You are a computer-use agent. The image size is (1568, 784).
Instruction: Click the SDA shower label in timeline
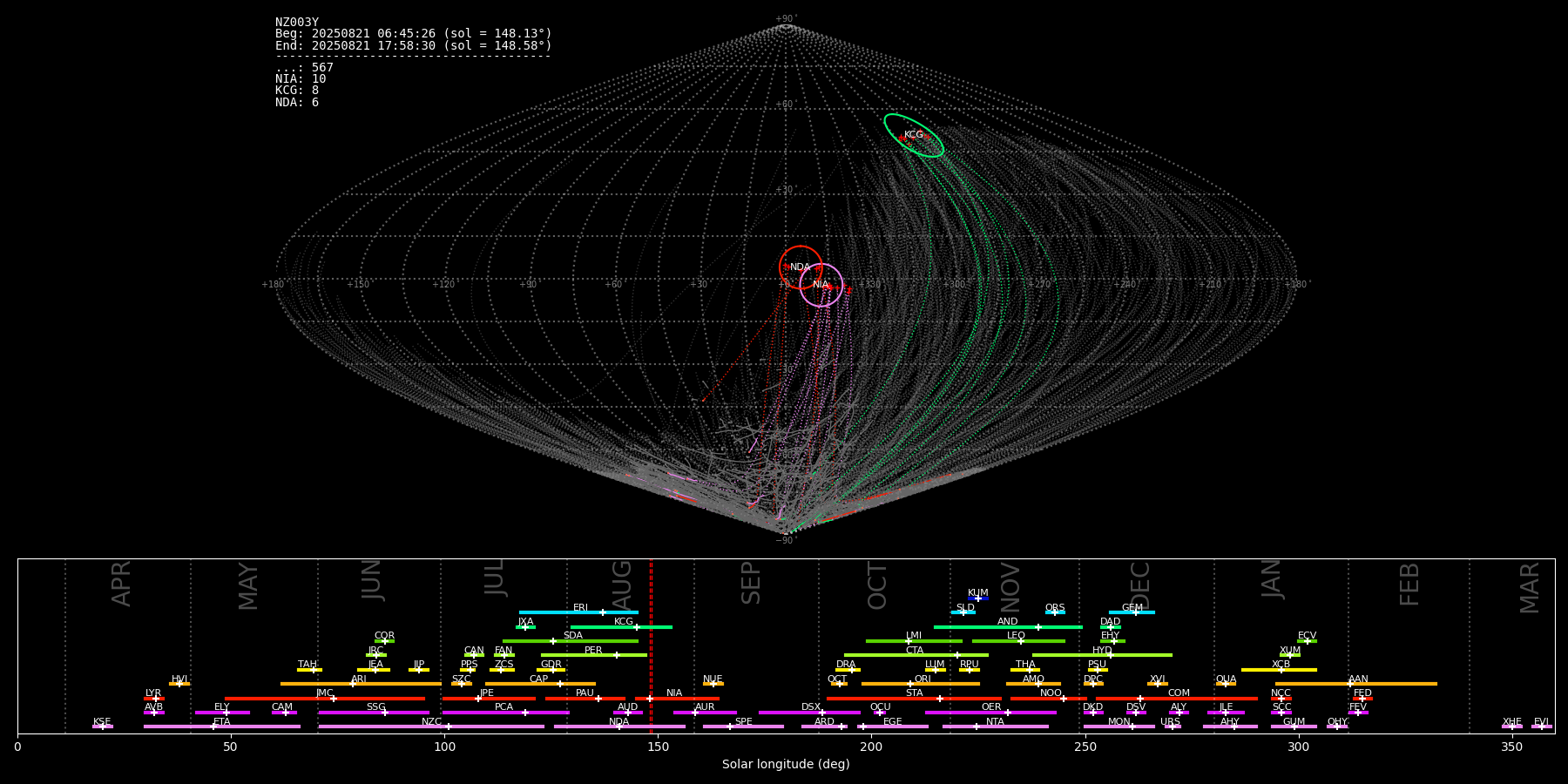[x=573, y=636]
